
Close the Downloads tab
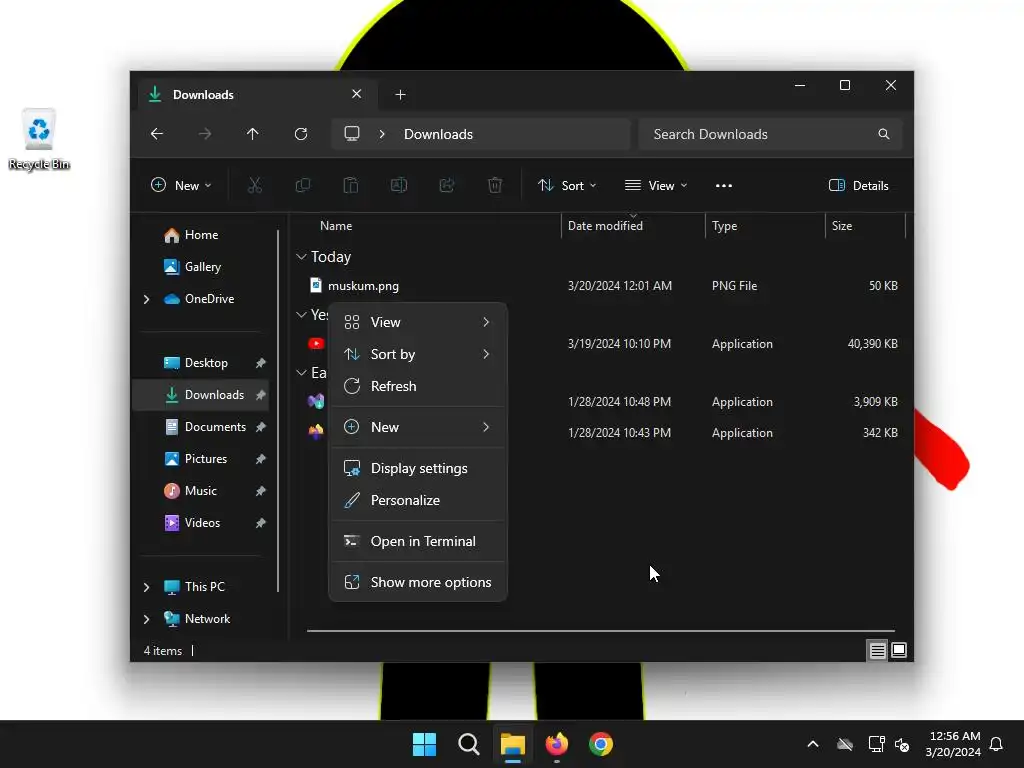pyautogui.click(x=357, y=94)
